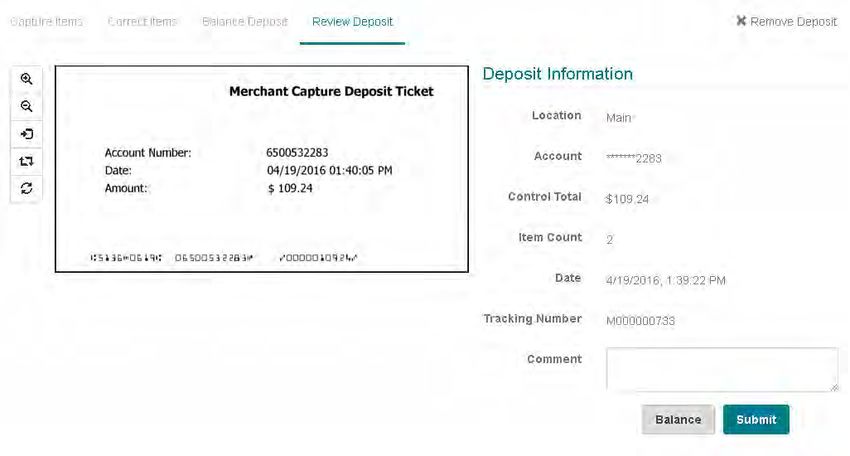
Task: Open the Capture Items tab
Action: (x=47, y=22)
